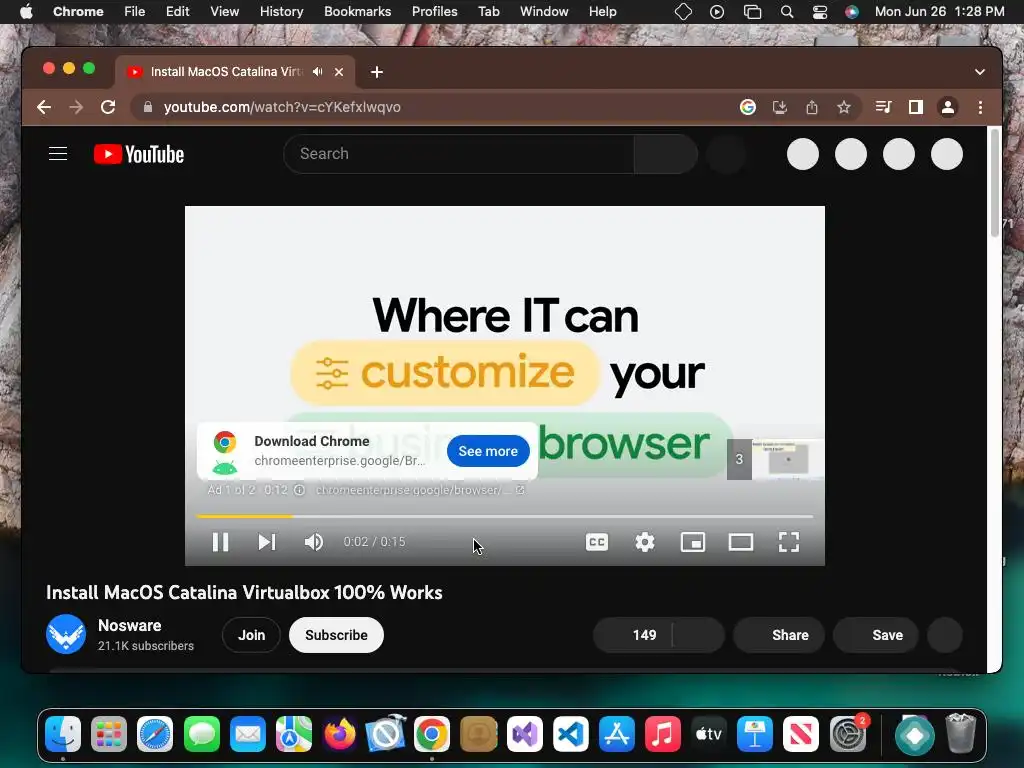Open a new tab

(x=377, y=72)
